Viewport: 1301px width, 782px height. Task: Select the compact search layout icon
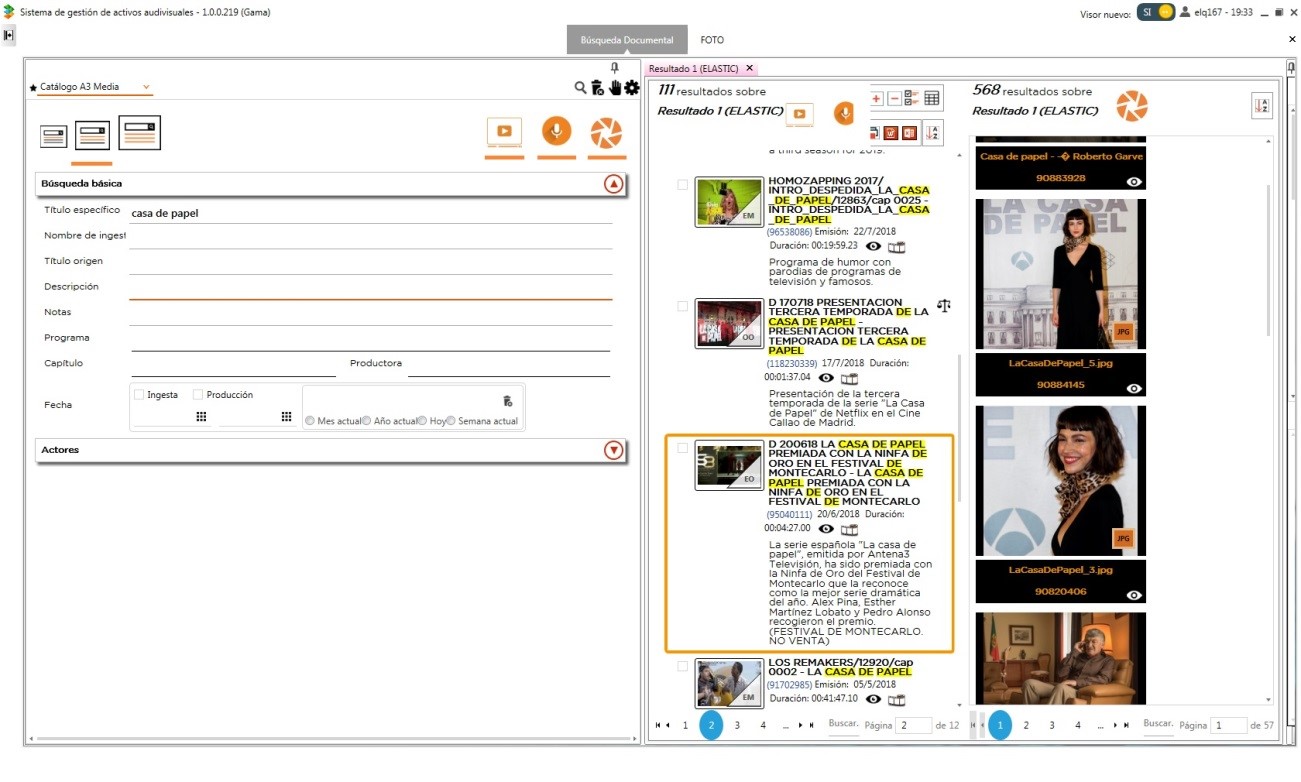coord(53,137)
